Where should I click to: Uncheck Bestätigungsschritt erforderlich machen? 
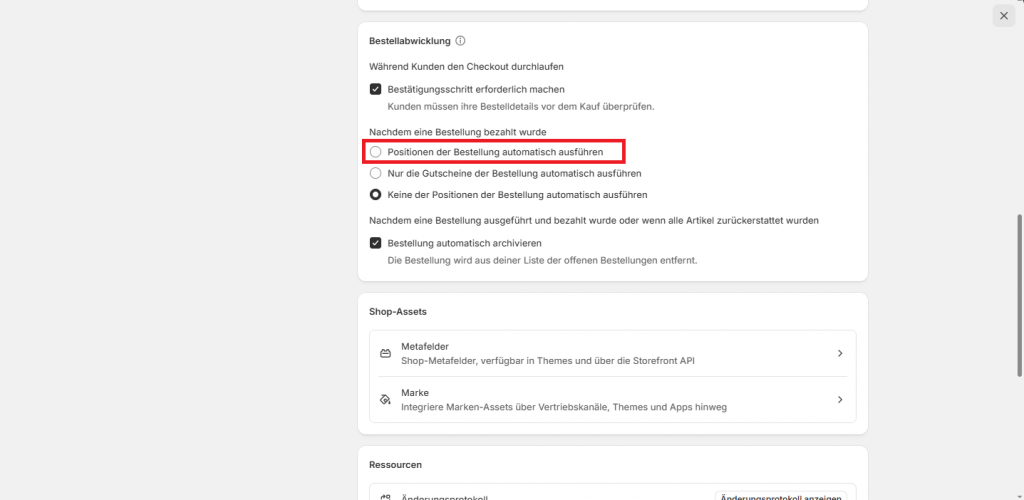376,89
